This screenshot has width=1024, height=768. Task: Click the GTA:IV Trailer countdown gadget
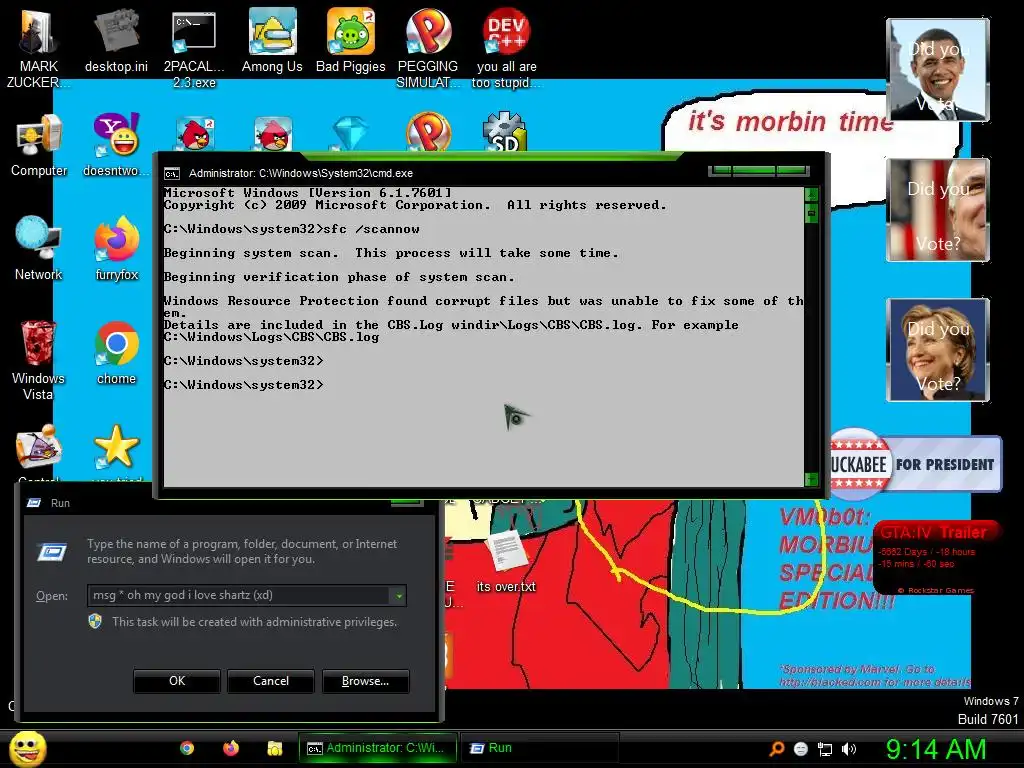click(934, 557)
